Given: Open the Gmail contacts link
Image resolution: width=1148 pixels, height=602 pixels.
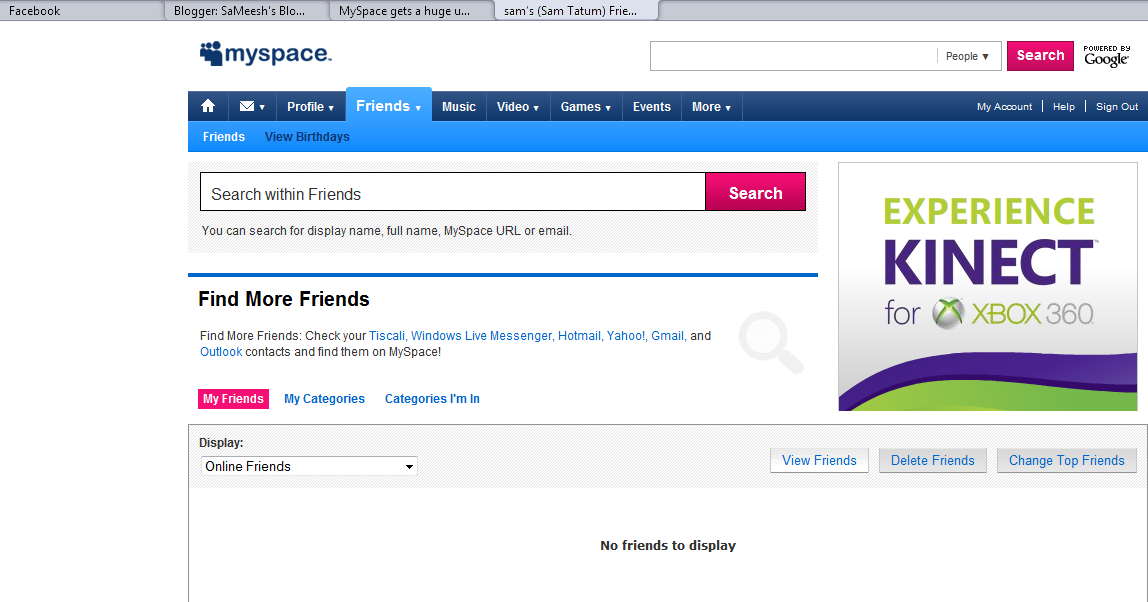Looking at the screenshot, I should pos(668,335).
